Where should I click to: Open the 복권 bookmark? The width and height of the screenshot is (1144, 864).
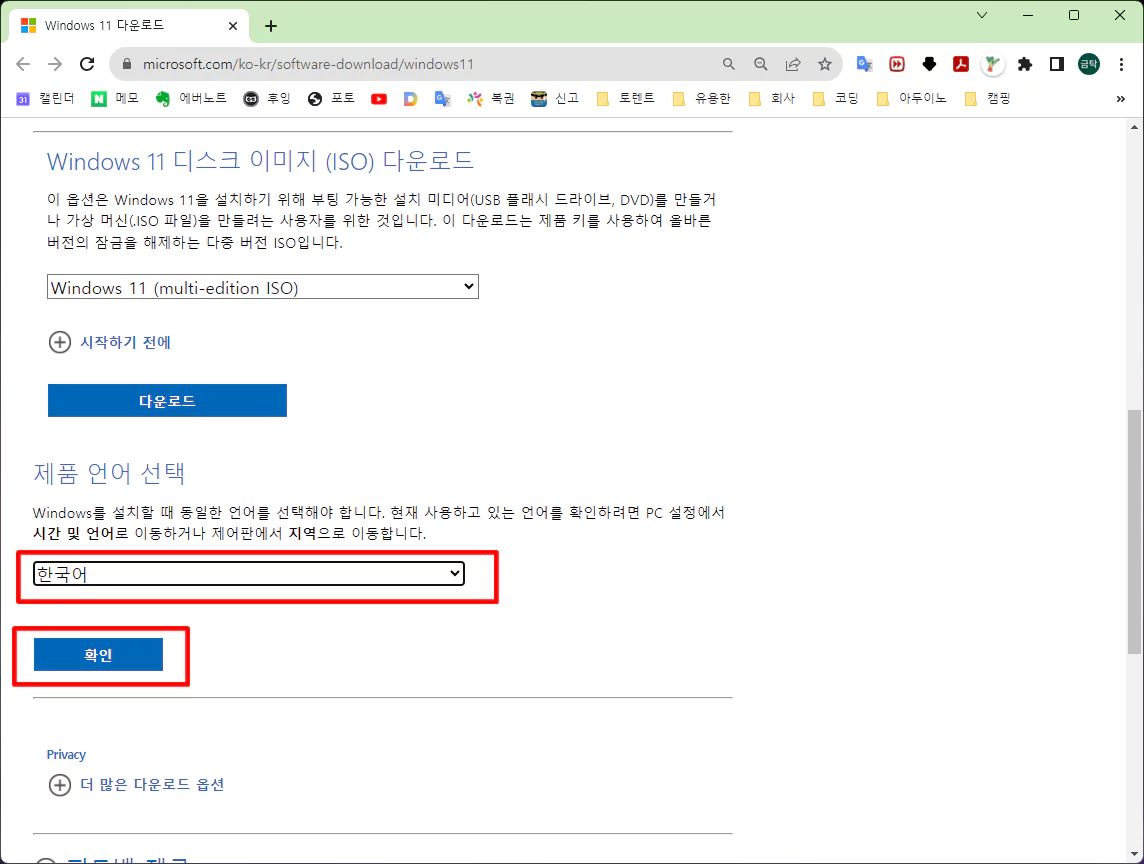491,99
